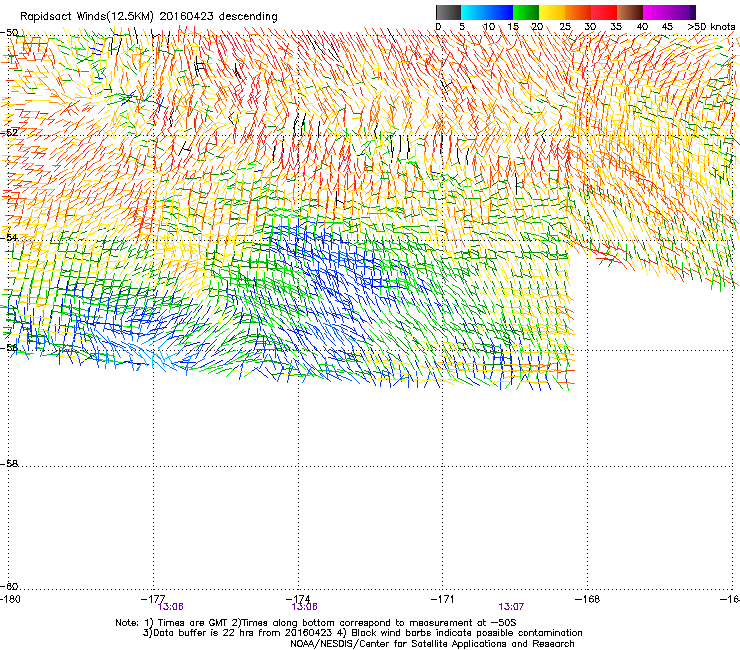Click the '-60' latitude axis label
The width and height of the screenshot is (740, 650).
click(x=9, y=586)
